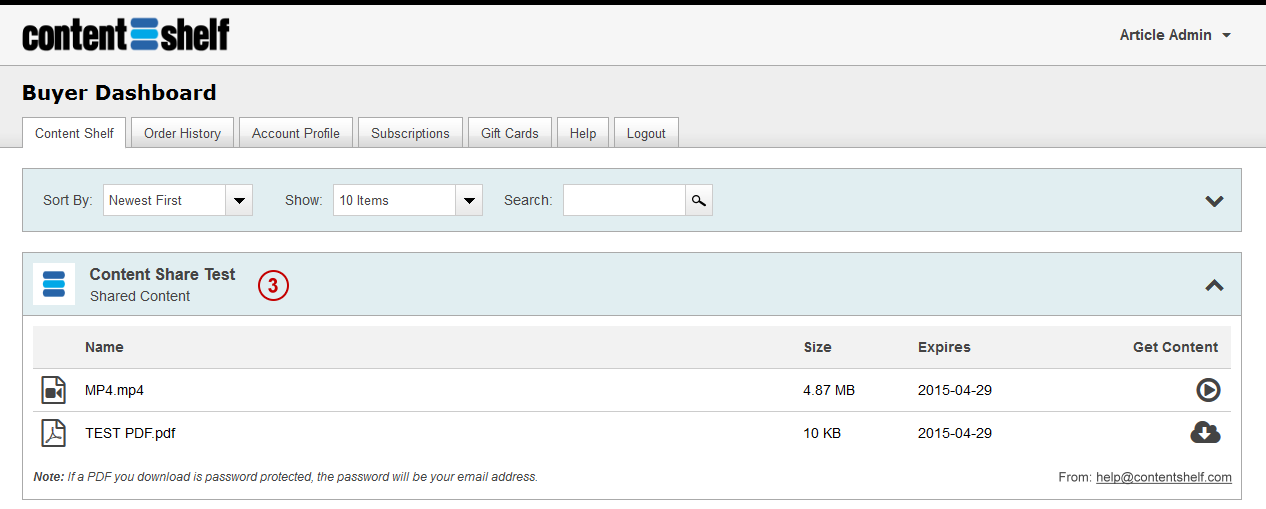Click the help@contentshelf.com email link

pos(1164,477)
